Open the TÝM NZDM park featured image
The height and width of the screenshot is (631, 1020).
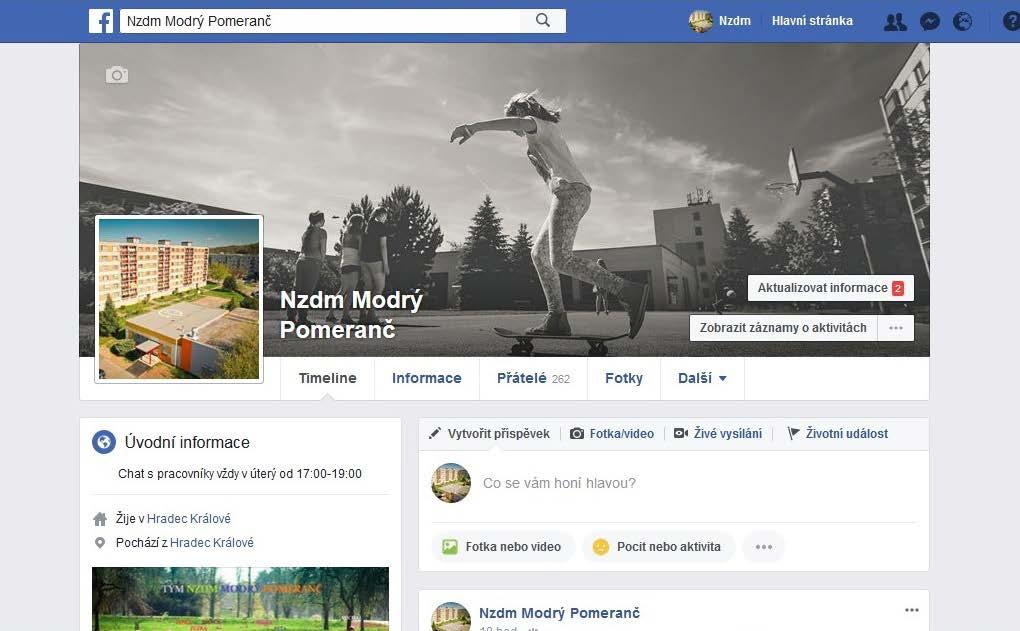(241, 598)
